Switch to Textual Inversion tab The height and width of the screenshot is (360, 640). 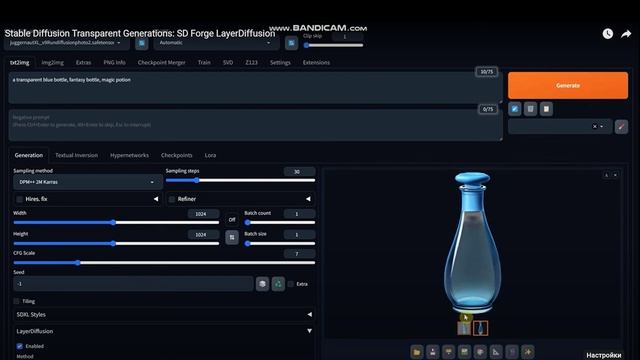(x=76, y=156)
